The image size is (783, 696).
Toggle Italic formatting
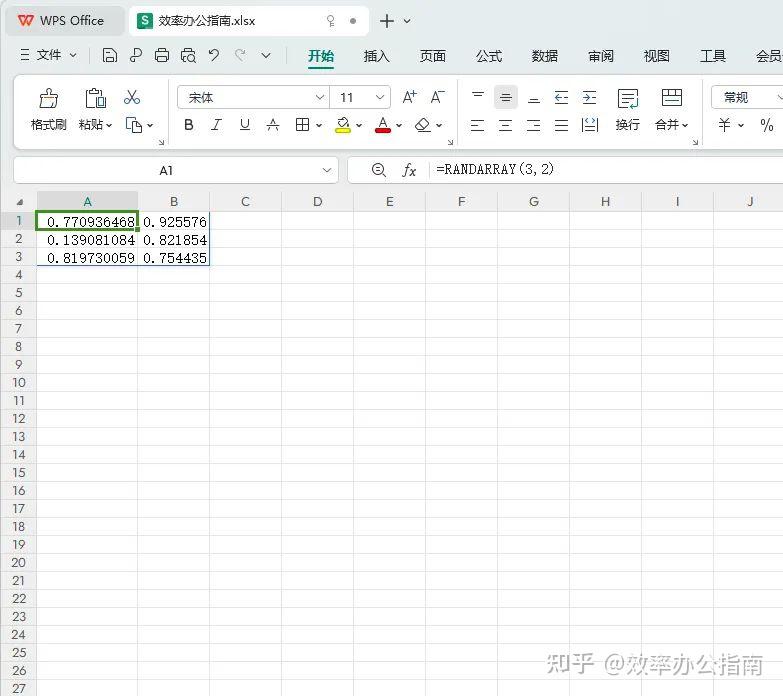[x=216, y=125]
